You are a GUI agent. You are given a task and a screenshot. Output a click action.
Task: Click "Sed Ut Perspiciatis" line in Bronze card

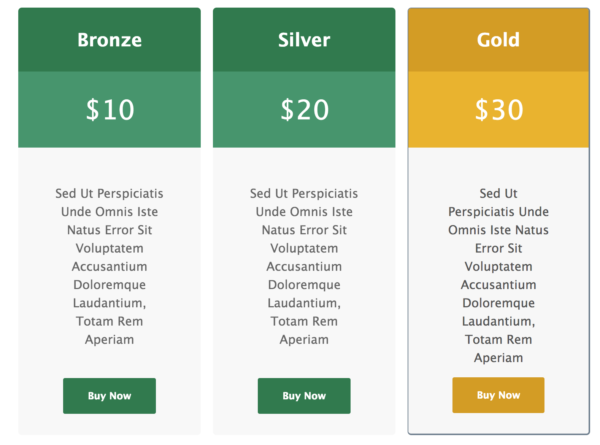(x=109, y=194)
